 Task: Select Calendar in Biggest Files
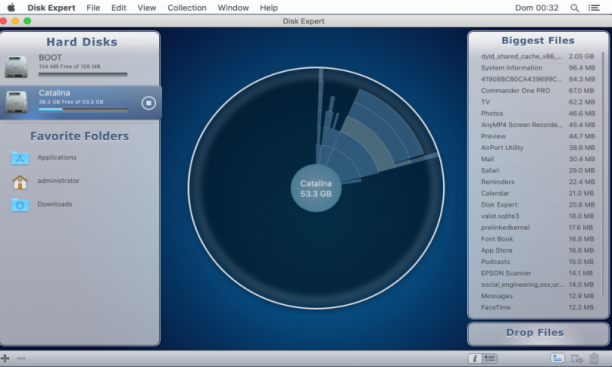click(x=538, y=193)
